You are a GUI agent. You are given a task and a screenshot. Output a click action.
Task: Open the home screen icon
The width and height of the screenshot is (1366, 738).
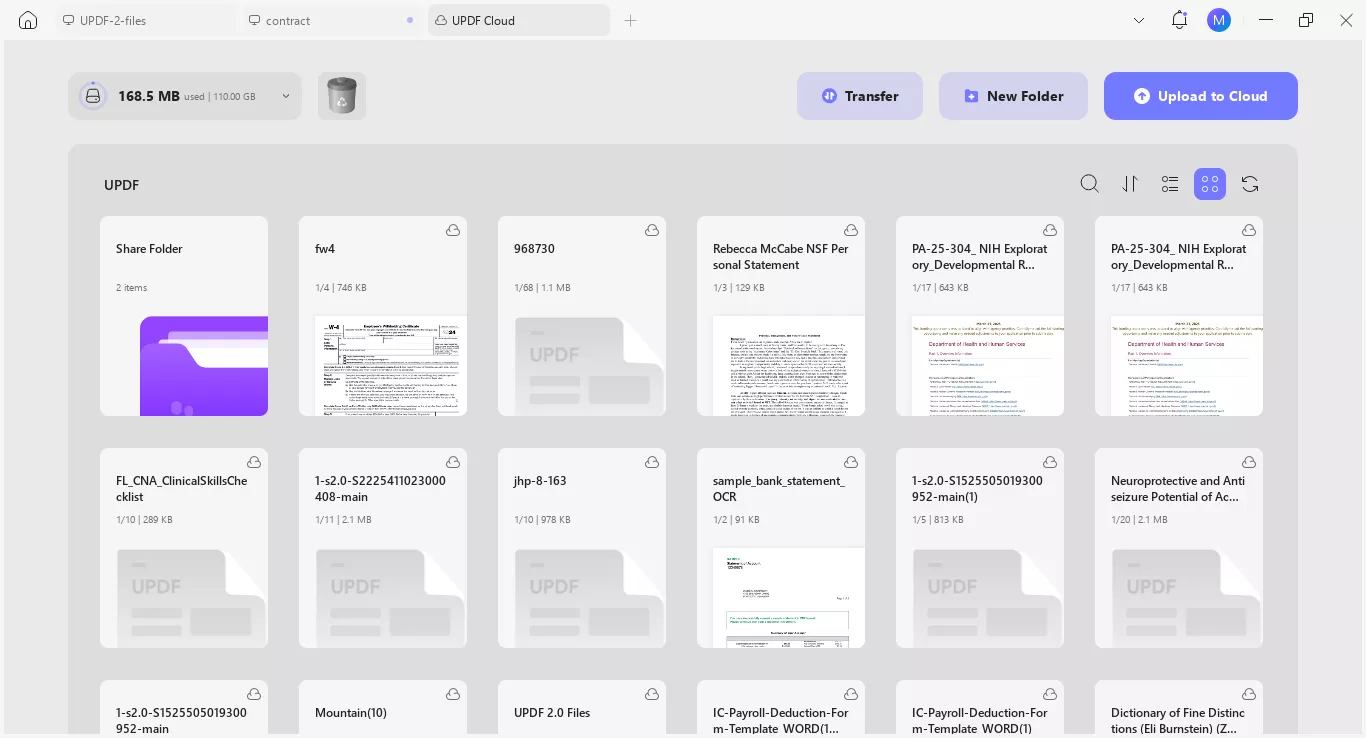coord(27,20)
